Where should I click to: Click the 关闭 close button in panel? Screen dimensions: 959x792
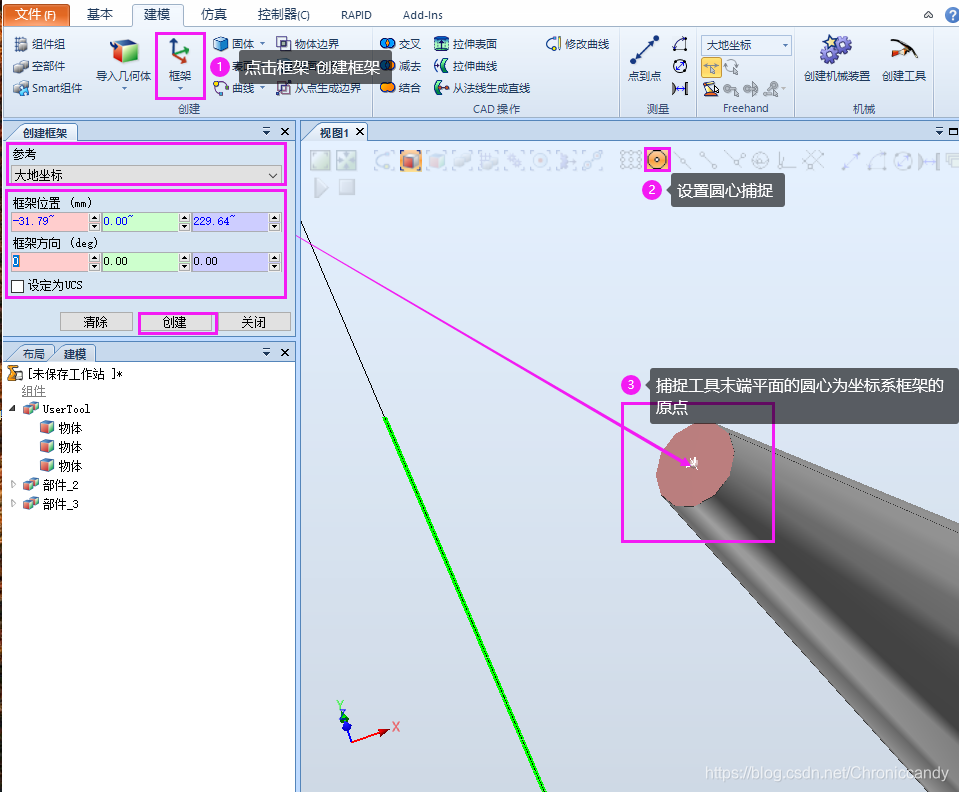coord(253,322)
